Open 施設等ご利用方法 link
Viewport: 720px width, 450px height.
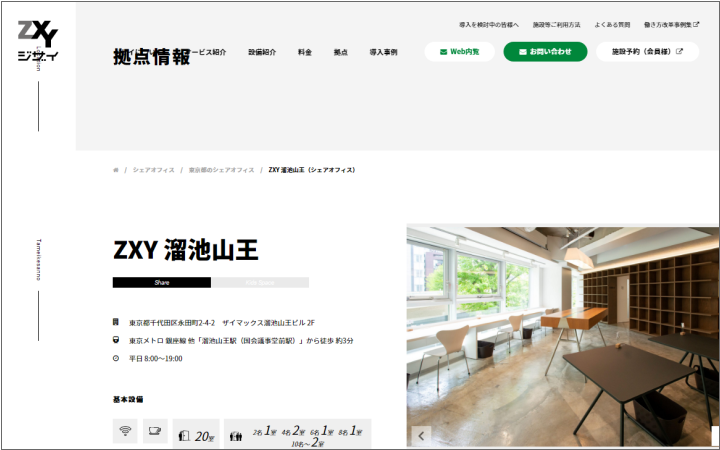pyautogui.click(x=557, y=25)
